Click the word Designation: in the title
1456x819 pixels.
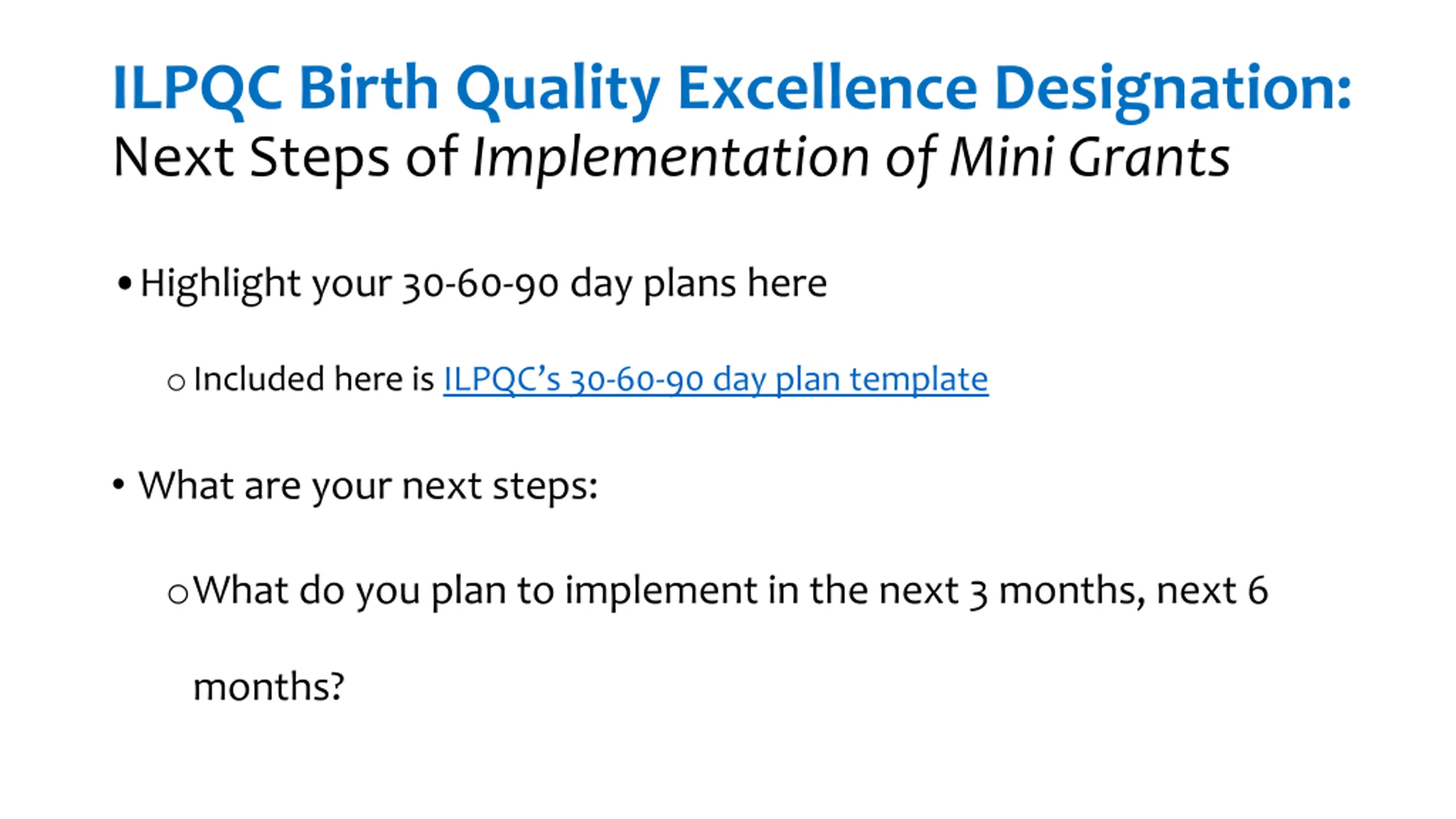[1173, 92]
